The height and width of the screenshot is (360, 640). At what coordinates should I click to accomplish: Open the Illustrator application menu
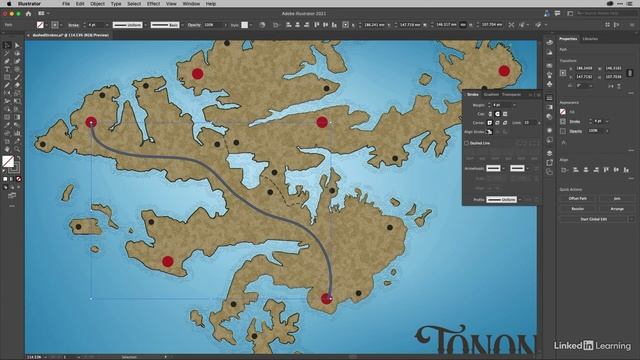pos(29,4)
